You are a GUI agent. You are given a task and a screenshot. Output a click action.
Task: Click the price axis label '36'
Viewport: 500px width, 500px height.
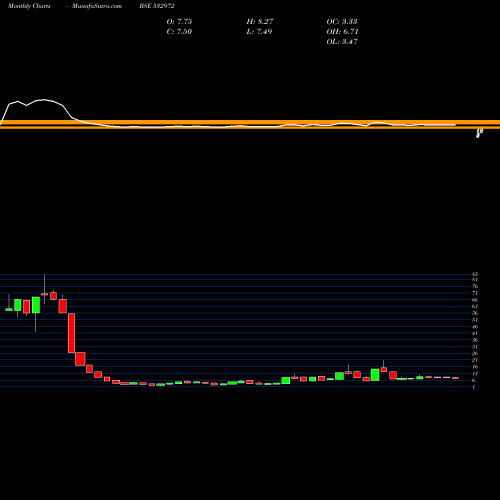(x=475, y=340)
